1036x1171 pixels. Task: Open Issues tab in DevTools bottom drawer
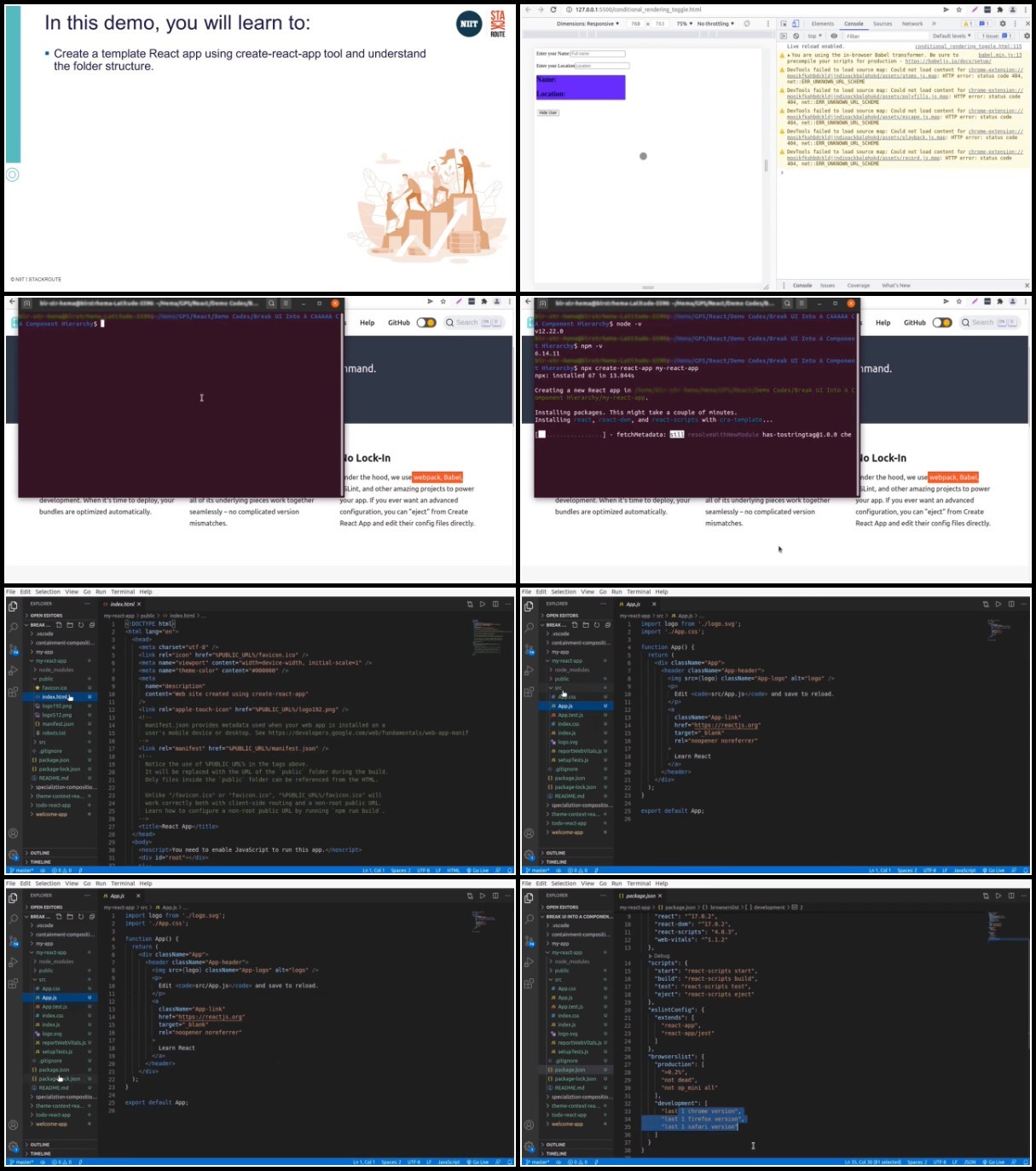(x=827, y=286)
